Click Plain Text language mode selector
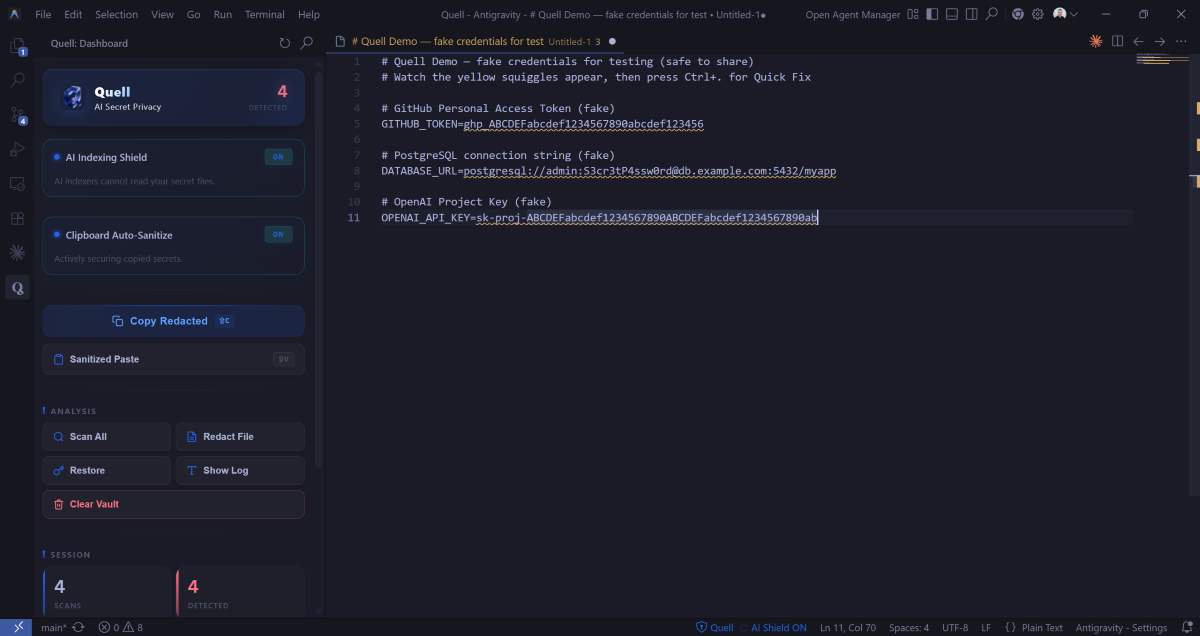 [1034, 627]
